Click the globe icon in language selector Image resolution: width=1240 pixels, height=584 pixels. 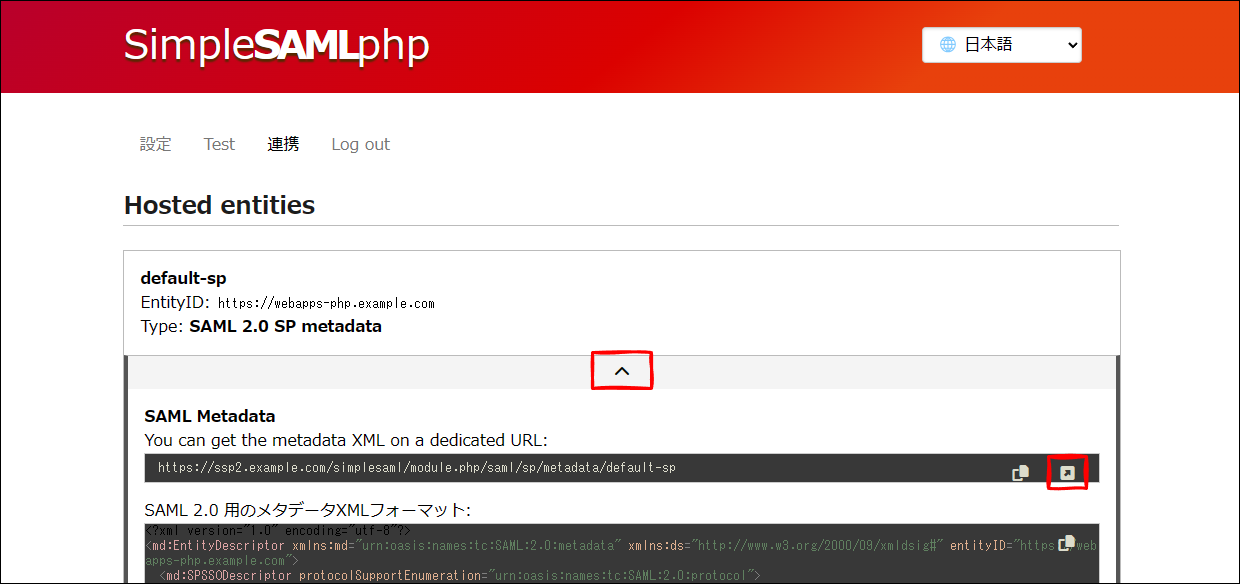point(947,45)
